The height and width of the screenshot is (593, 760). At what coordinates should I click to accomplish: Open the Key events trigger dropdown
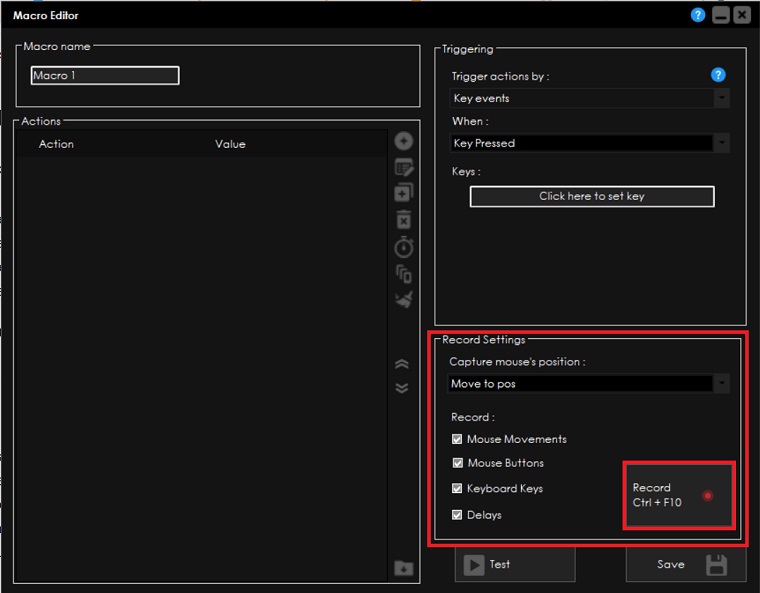point(589,98)
